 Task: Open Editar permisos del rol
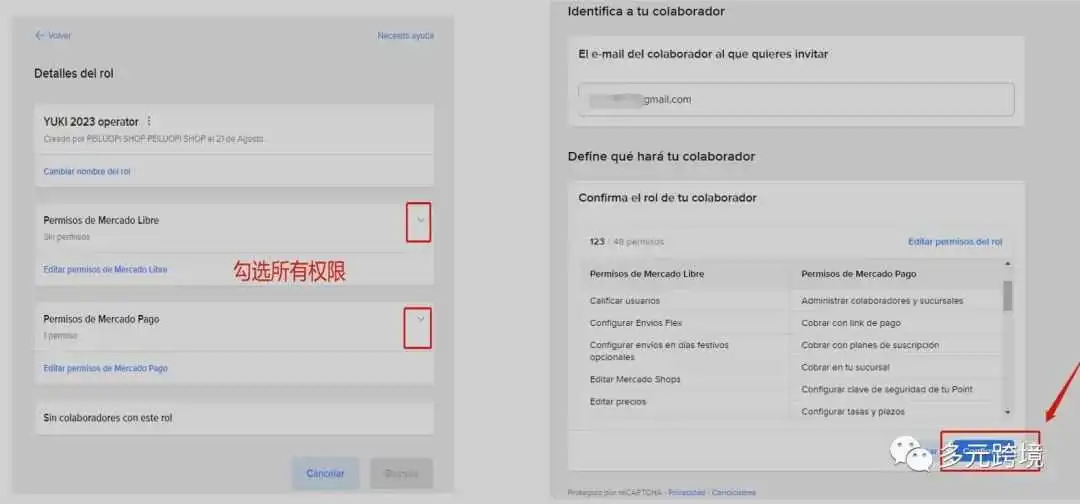[x=955, y=242]
